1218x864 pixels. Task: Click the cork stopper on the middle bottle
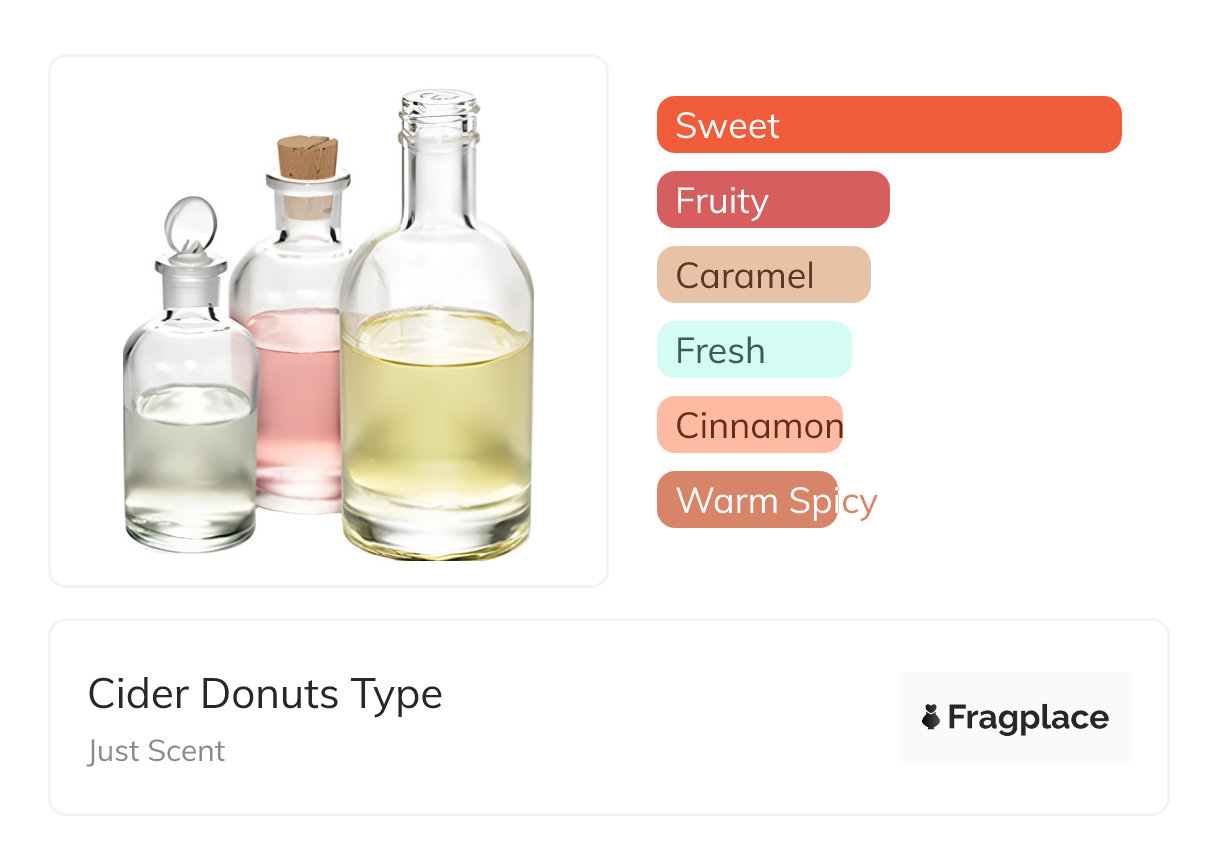(307, 157)
